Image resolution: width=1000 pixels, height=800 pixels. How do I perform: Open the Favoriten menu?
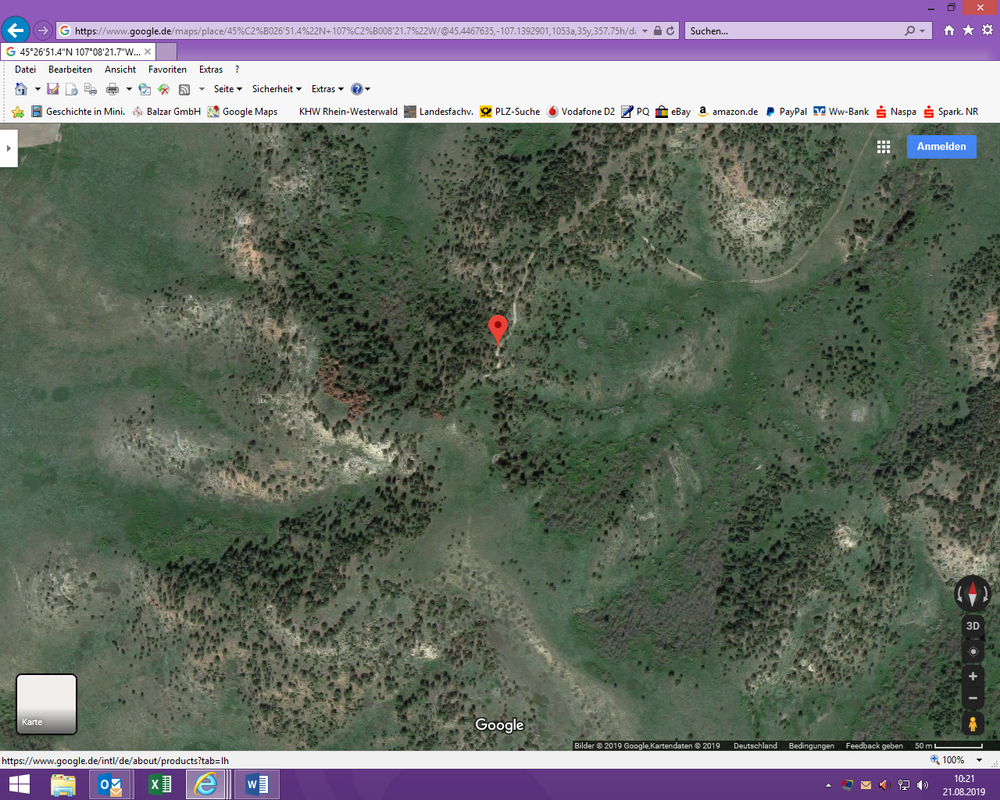[167, 70]
